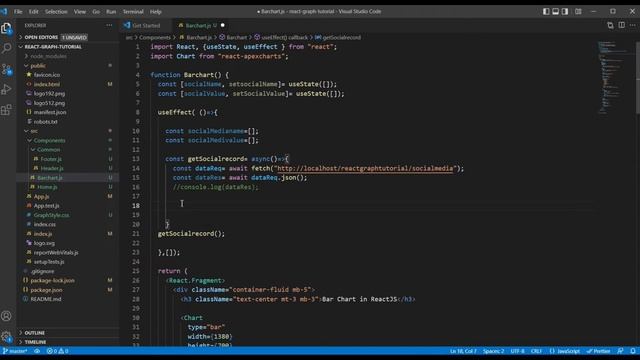Screen dimensions: 640x360
Task: Click the VS Code logo in title bar
Action: (4, 11)
